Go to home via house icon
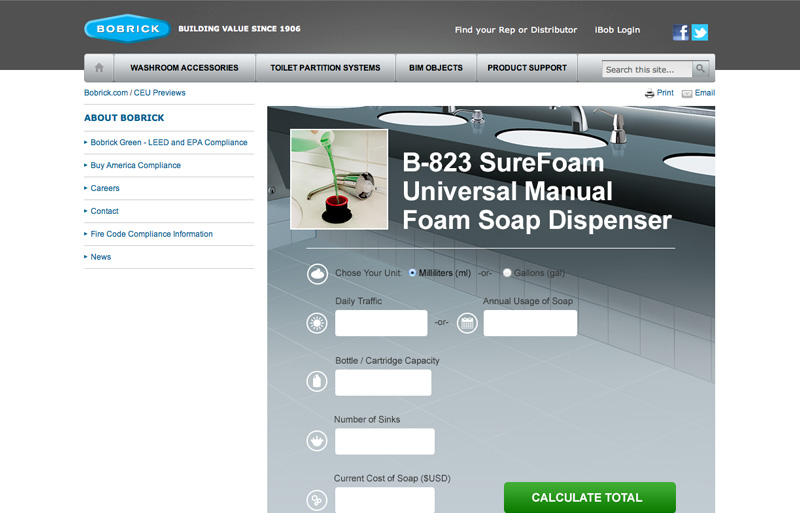This screenshot has height=513, width=800. (x=99, y=67)
